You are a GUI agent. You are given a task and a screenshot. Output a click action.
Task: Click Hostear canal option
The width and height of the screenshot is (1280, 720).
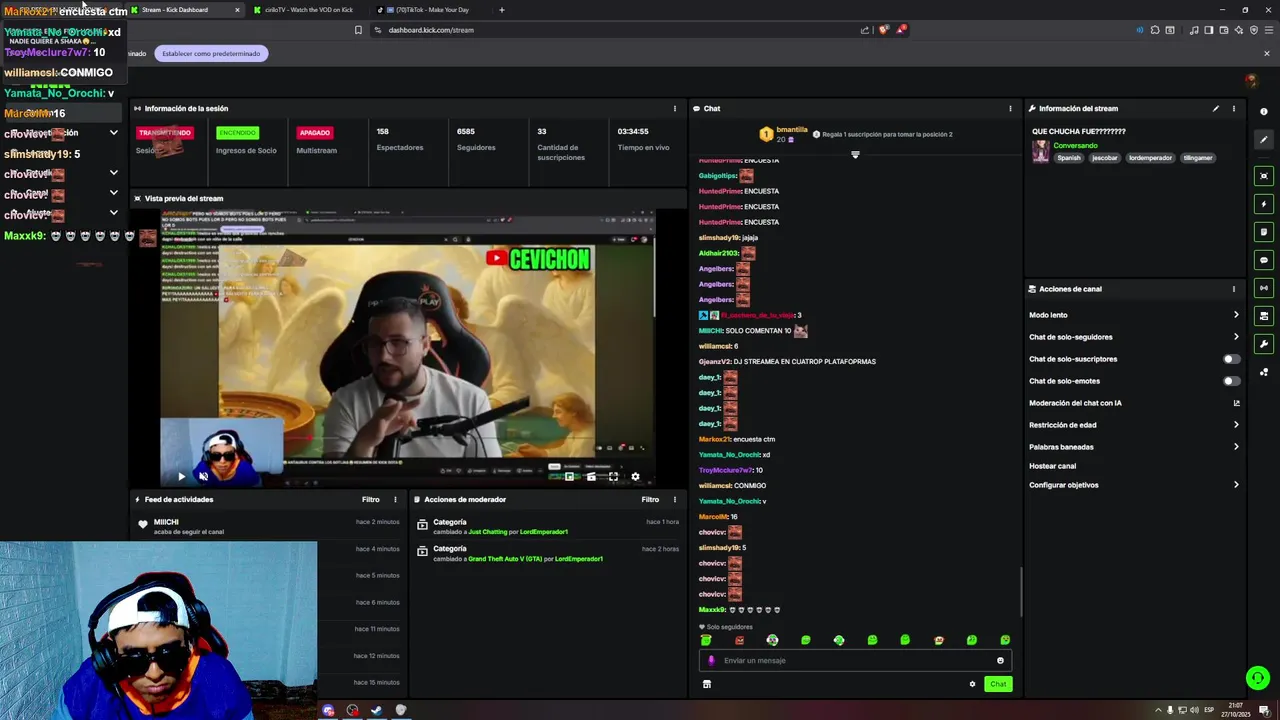click(1052, 466)
